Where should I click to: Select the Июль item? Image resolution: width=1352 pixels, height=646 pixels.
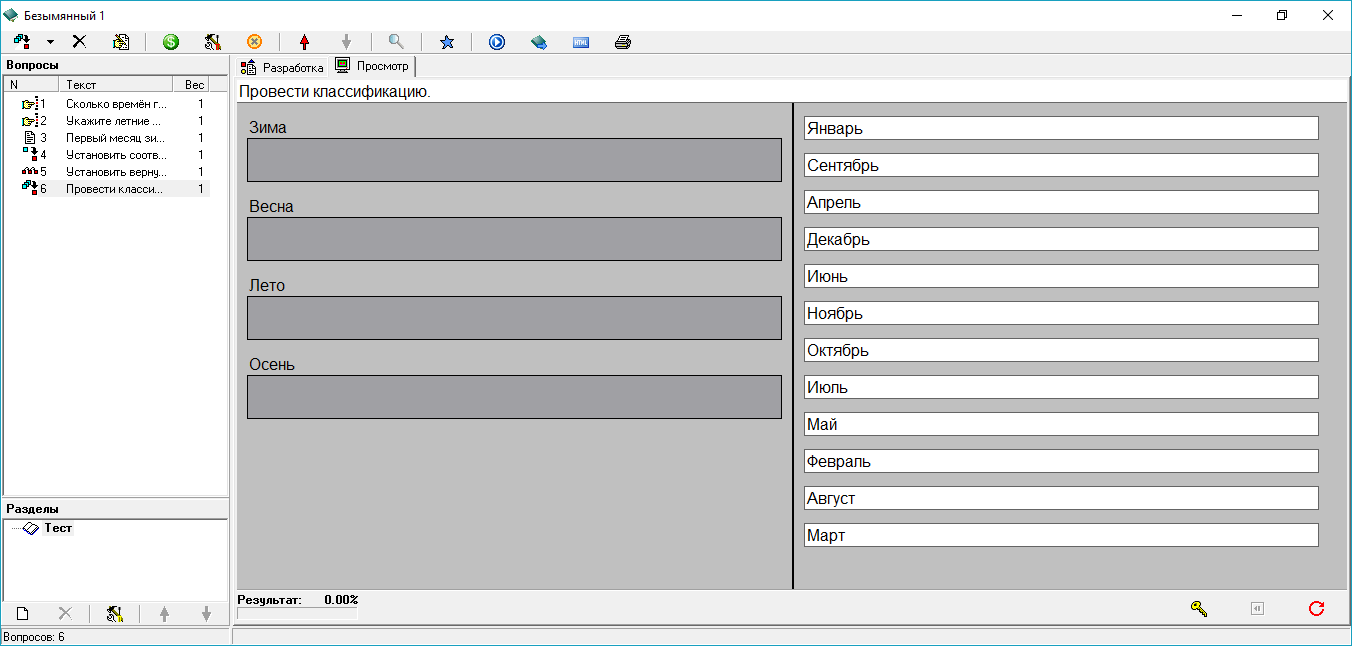click(1061, 387)
